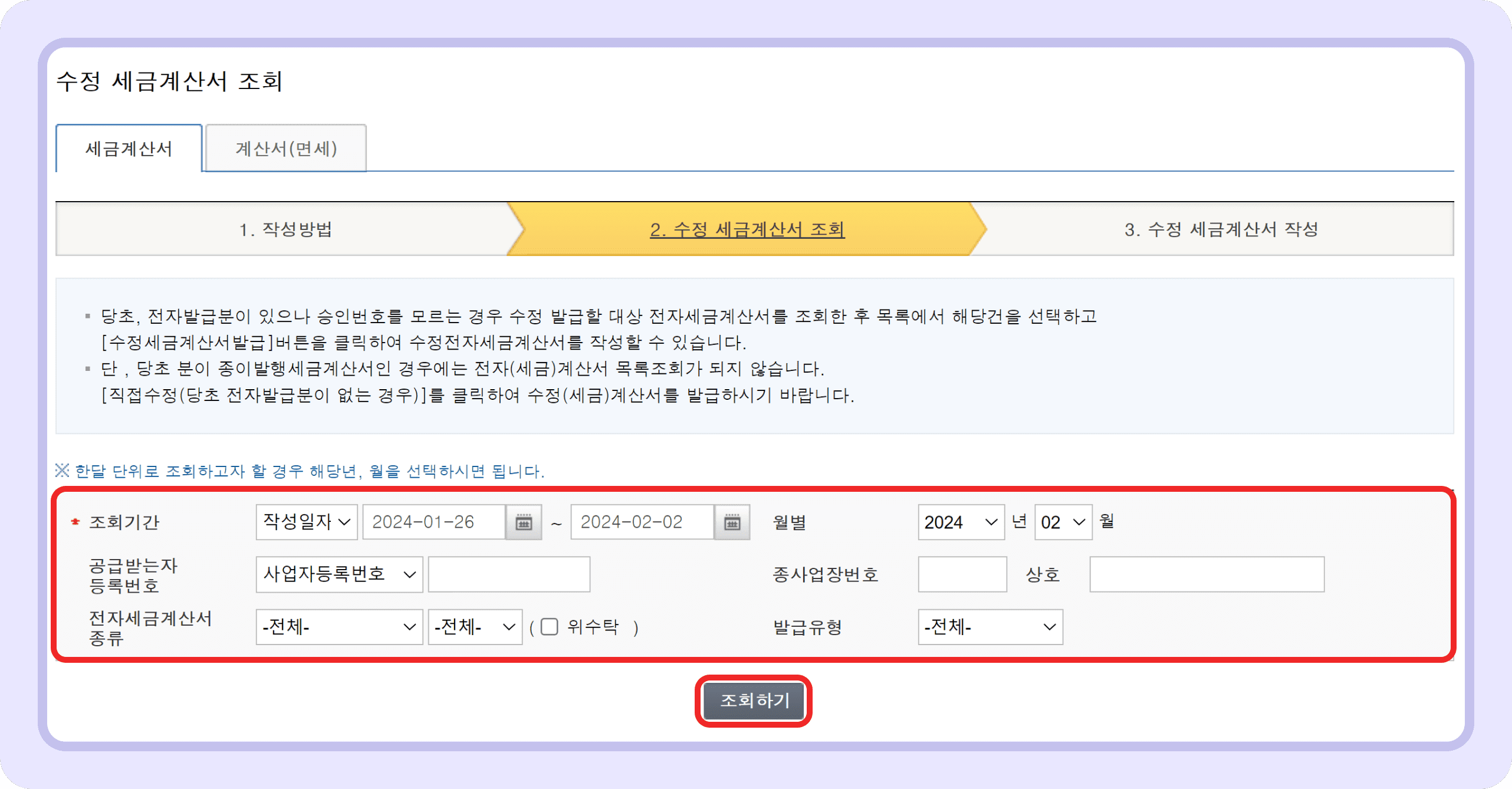Screen dimensions: 1512x789
Task: Click the 공급받는자 등록번호 input field
Action: [509, 574]
